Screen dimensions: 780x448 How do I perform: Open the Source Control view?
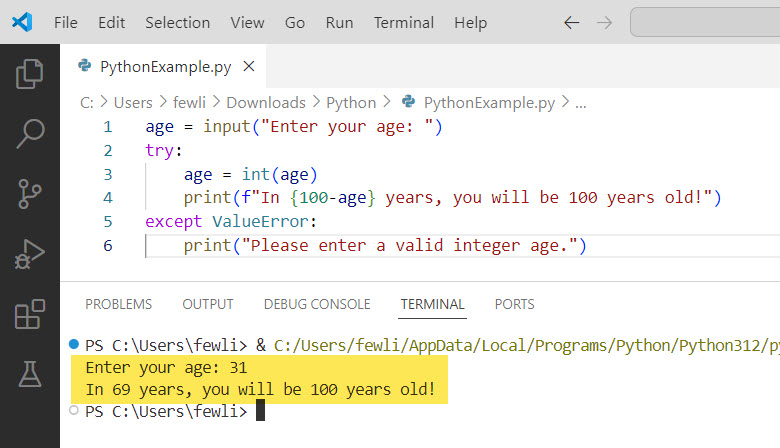click(29, 193)
